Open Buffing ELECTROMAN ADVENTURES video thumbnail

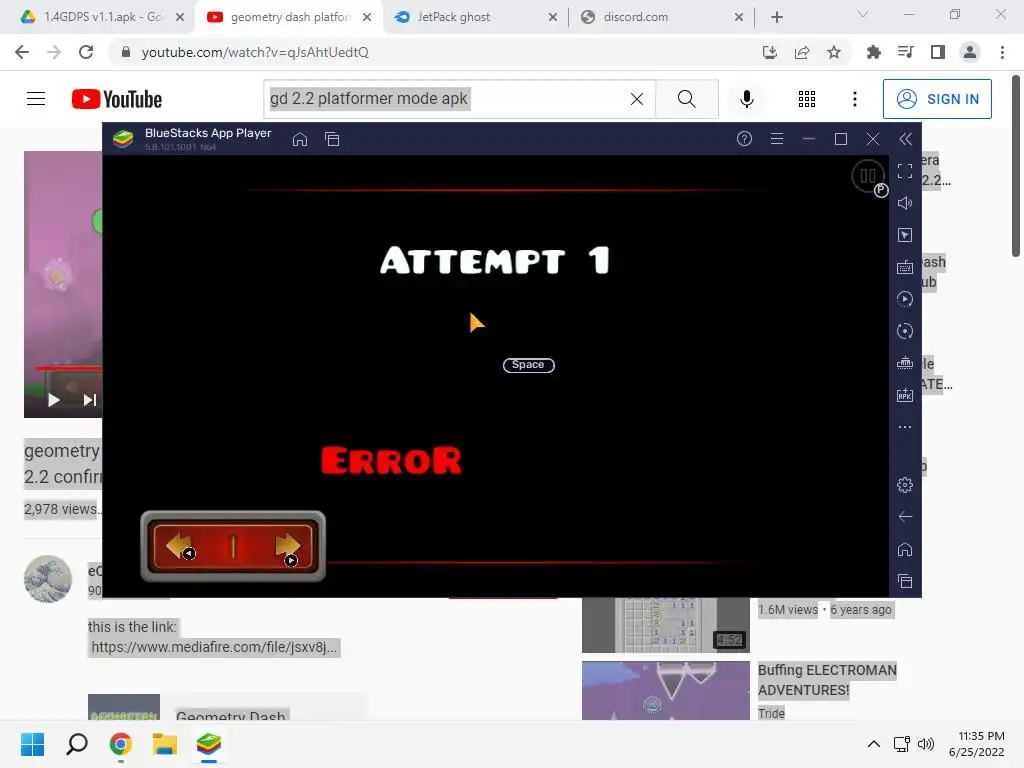click(665, 690)
